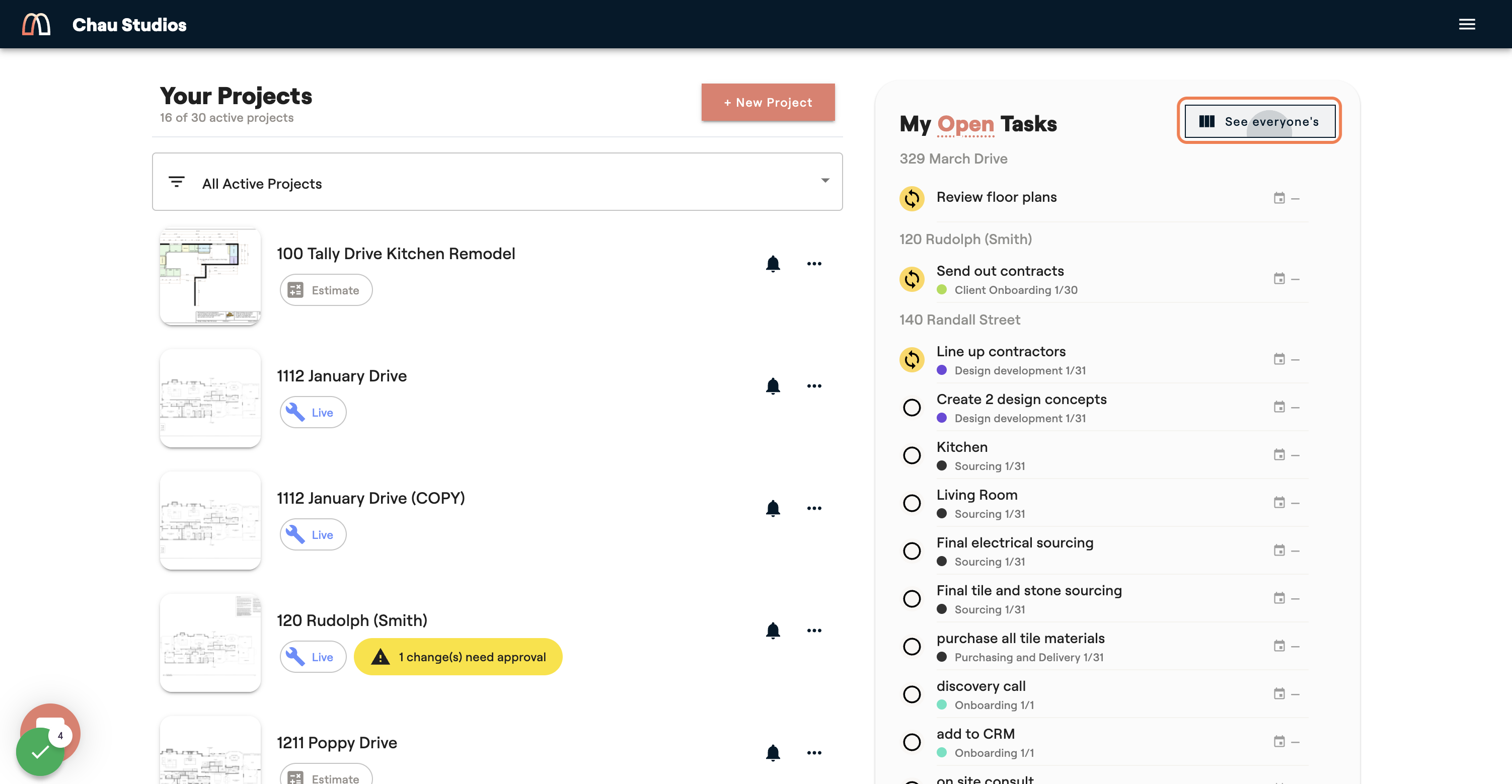Check off Final electrical sourcing
Viewport: 1512px width, 784px height.
(x=912, y=551)
